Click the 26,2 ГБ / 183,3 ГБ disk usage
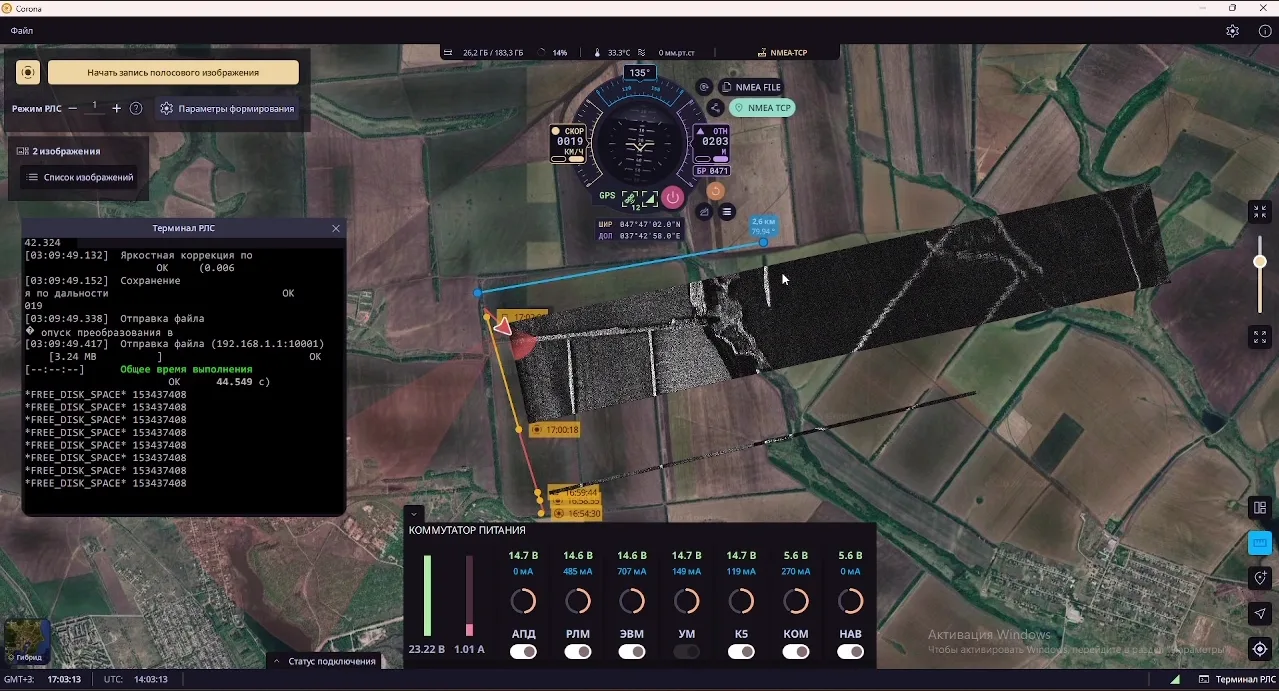The height and width of the screenshot is (691, 1279). (x=484, y=52)
